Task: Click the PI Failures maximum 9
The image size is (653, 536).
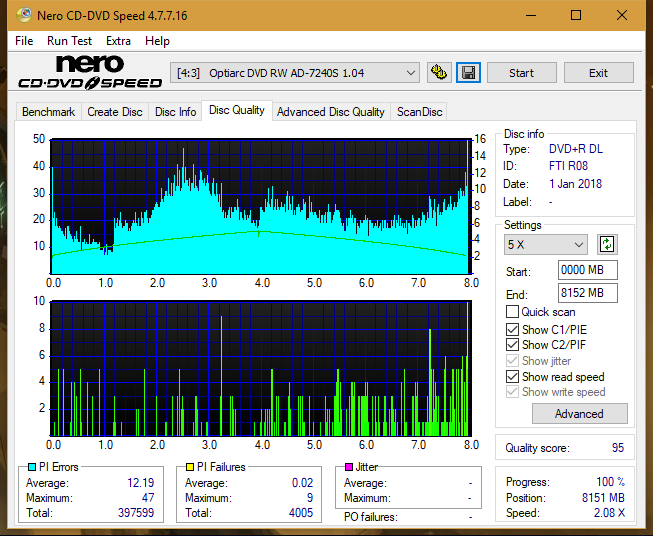Action: click(310, 498)
